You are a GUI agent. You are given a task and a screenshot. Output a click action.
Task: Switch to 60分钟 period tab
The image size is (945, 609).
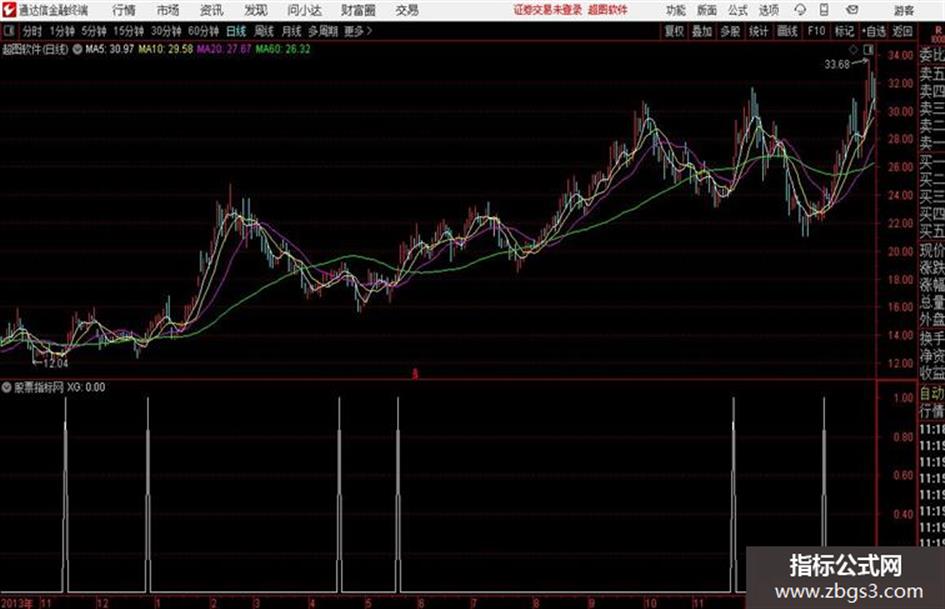[x=204, y=31]
